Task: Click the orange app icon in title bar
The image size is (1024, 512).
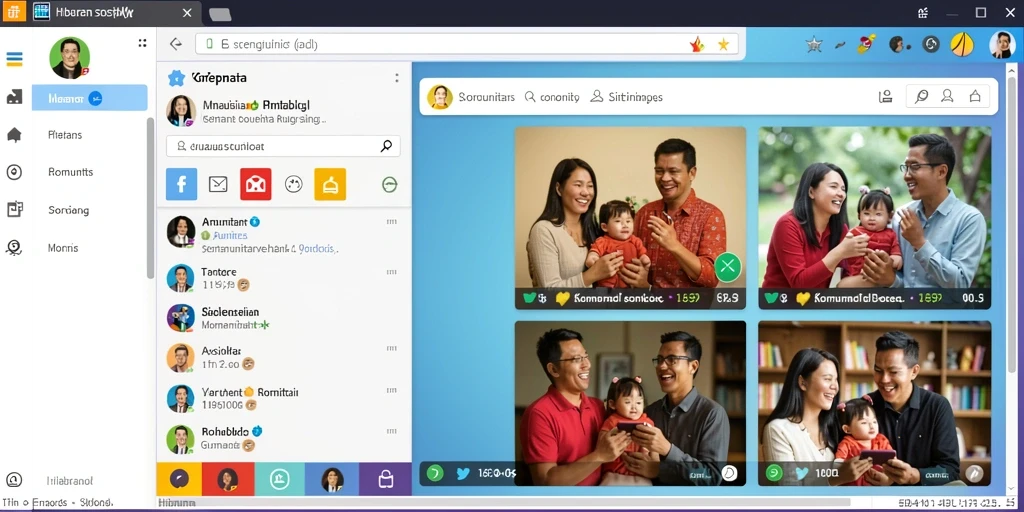Action: pyautogui.click(x=14, y=12)
